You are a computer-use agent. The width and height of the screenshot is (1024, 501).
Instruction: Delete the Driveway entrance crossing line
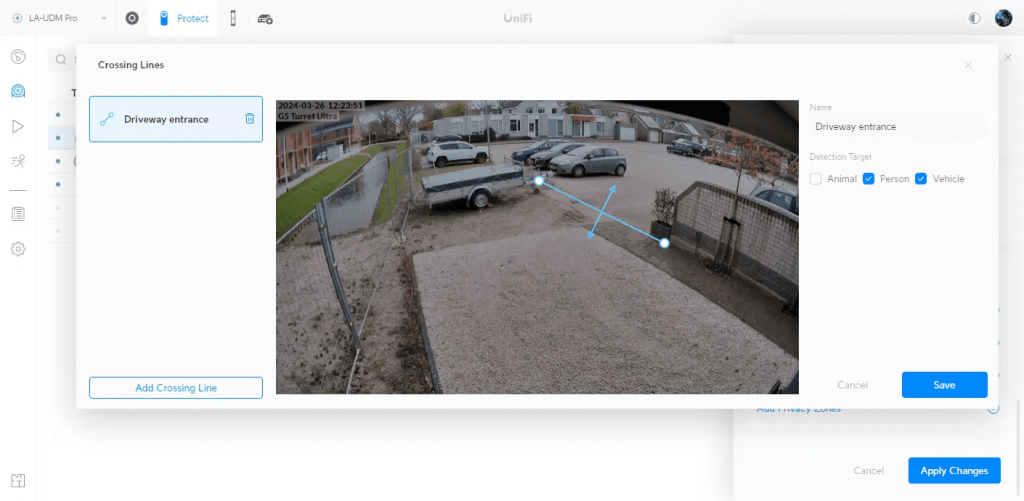tap(250, 119)
